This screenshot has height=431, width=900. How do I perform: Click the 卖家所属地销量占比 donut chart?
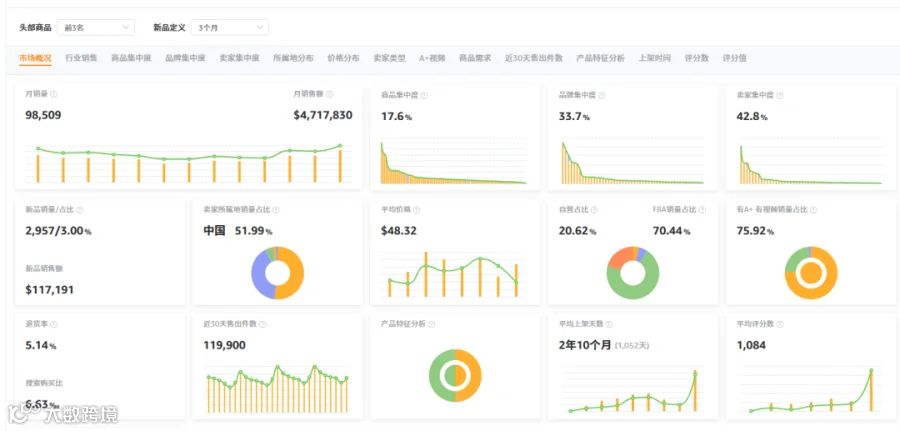(278, 273)
